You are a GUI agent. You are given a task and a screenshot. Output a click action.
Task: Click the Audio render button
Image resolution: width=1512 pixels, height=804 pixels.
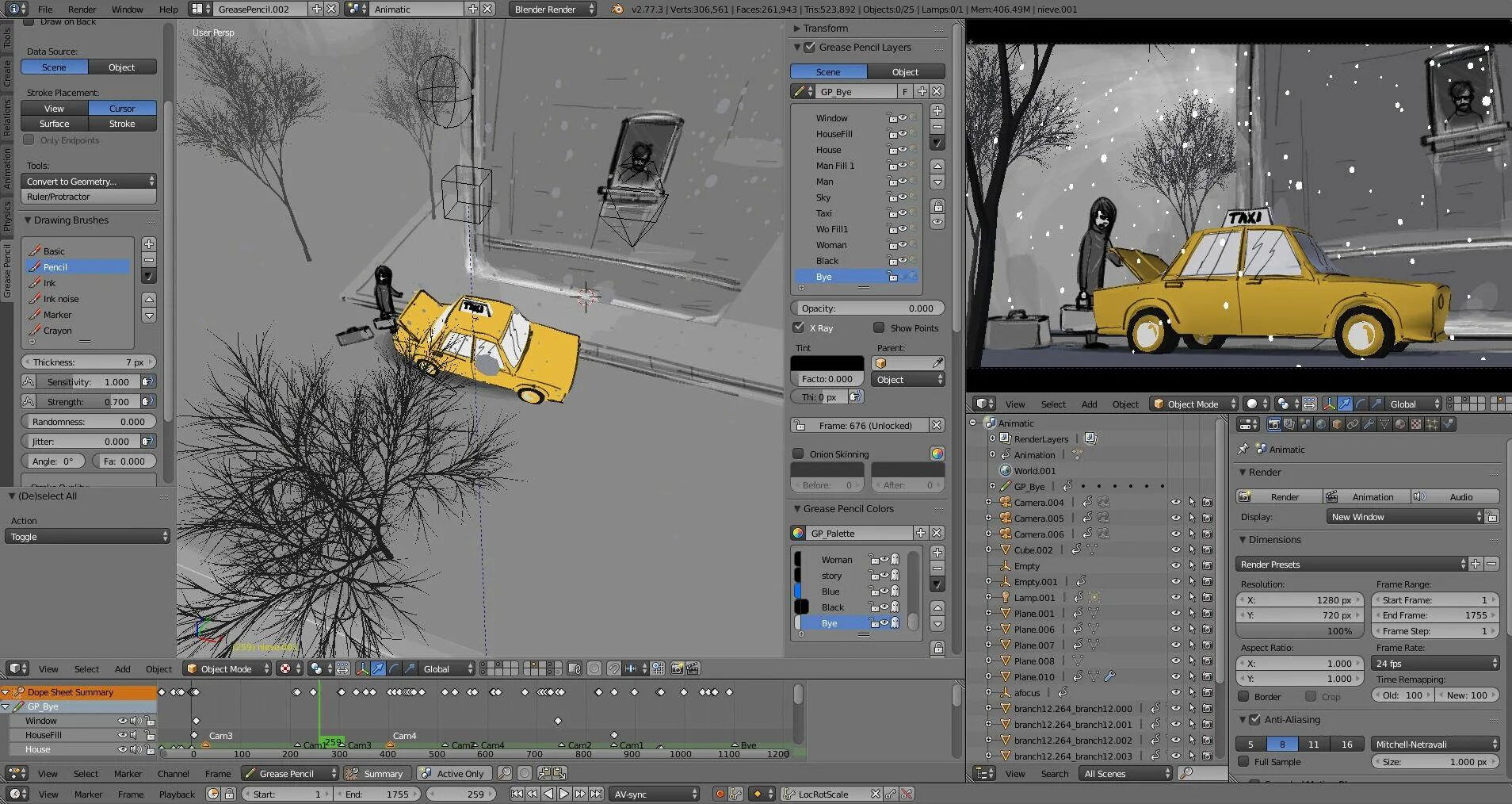coord(1455,496)
